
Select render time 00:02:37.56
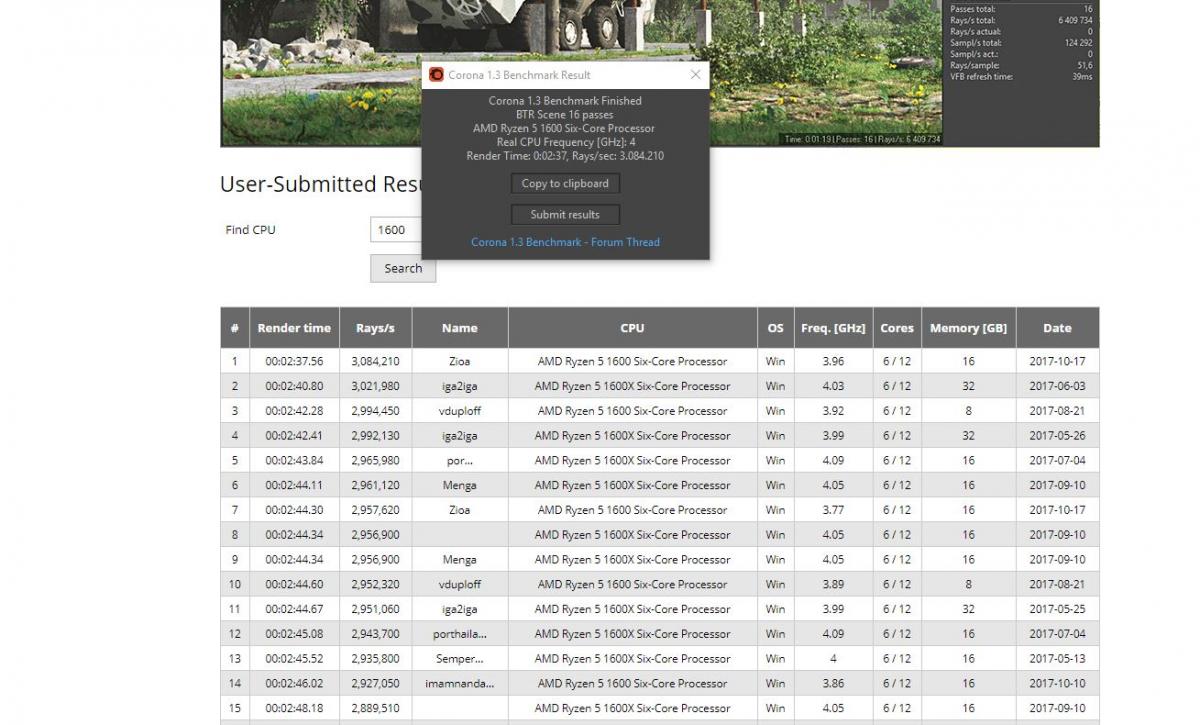click(294, 361)
